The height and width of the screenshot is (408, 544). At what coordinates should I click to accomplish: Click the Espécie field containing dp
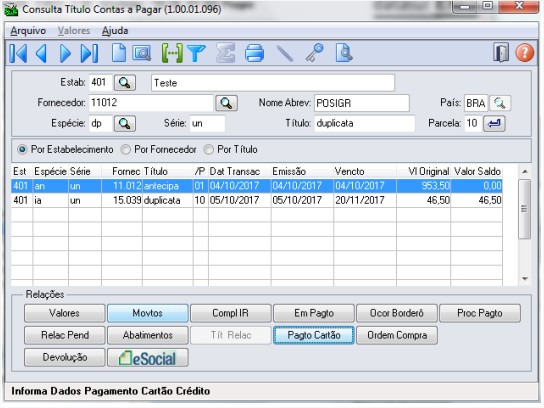(101, 124)
